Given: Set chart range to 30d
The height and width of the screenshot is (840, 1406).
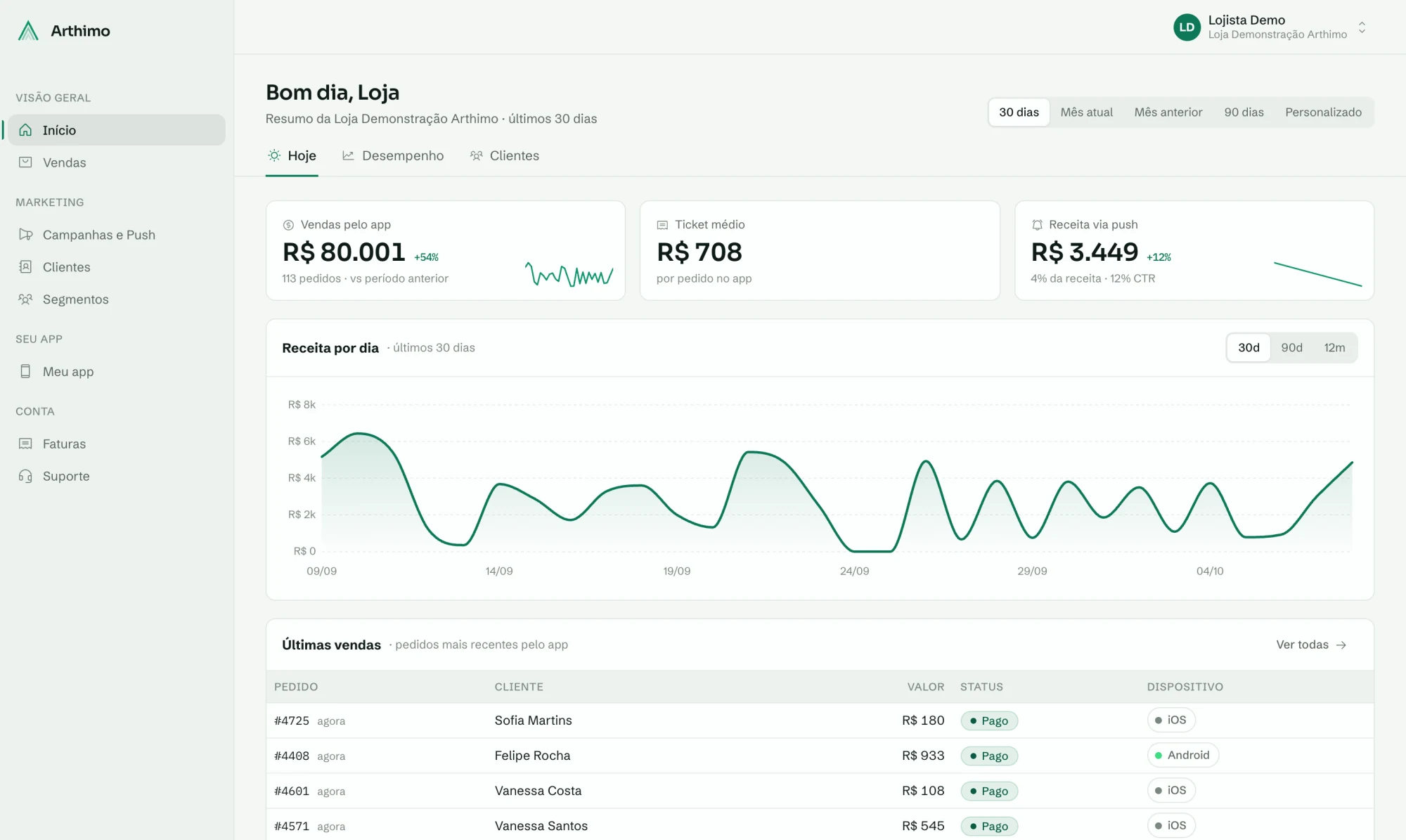Looking at the screenshot, I should 1249,348.
